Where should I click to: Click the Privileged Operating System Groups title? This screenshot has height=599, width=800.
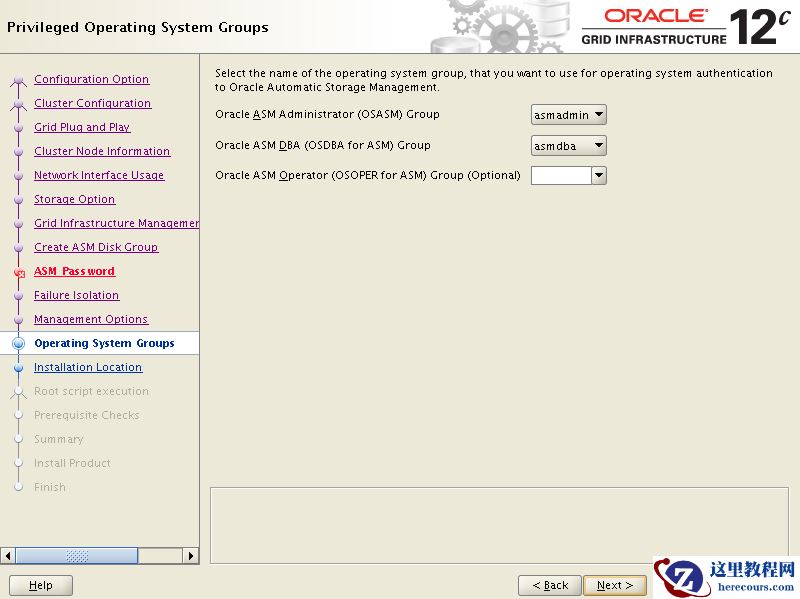138,28
